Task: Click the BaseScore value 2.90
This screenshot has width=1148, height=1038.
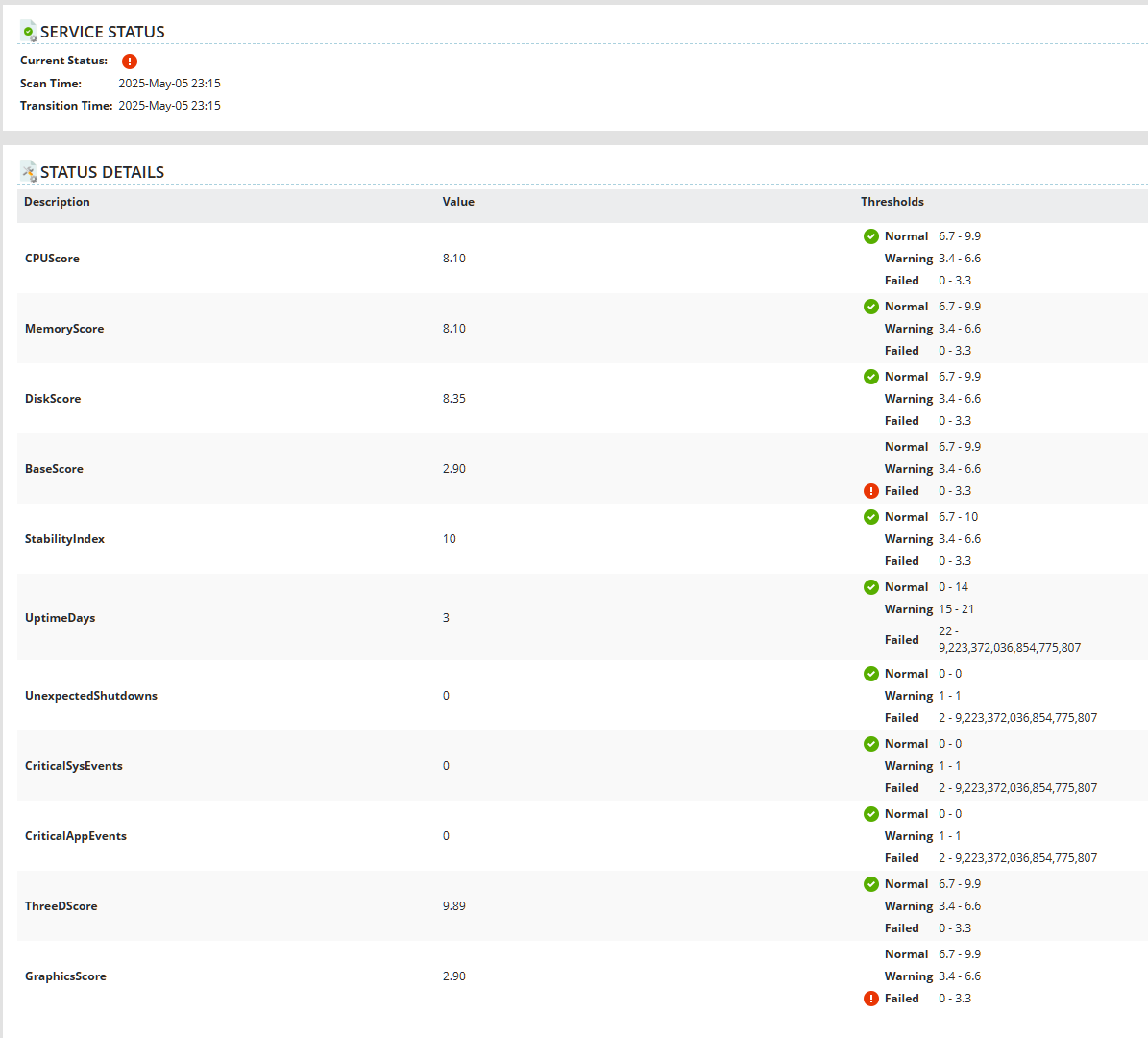Action: coord(454,469)
